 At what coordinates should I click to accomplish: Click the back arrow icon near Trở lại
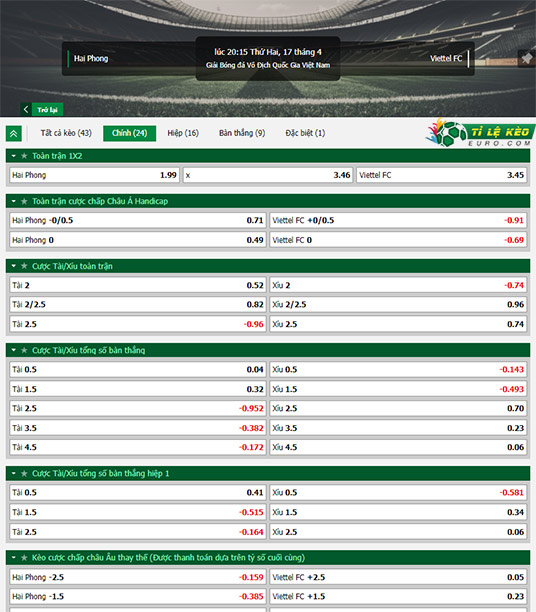tap(26, 109)
